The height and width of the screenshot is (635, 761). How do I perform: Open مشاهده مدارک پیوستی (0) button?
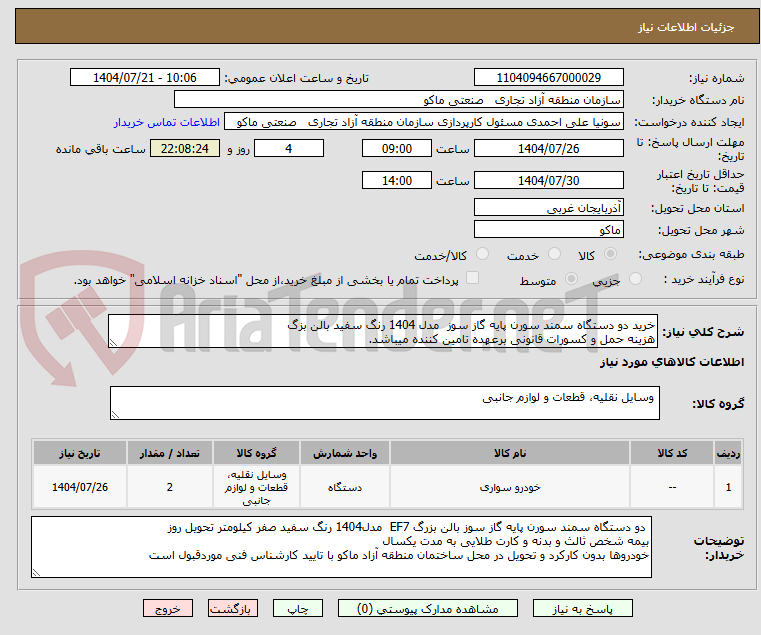pyautogui.click(x=428, y=608)
